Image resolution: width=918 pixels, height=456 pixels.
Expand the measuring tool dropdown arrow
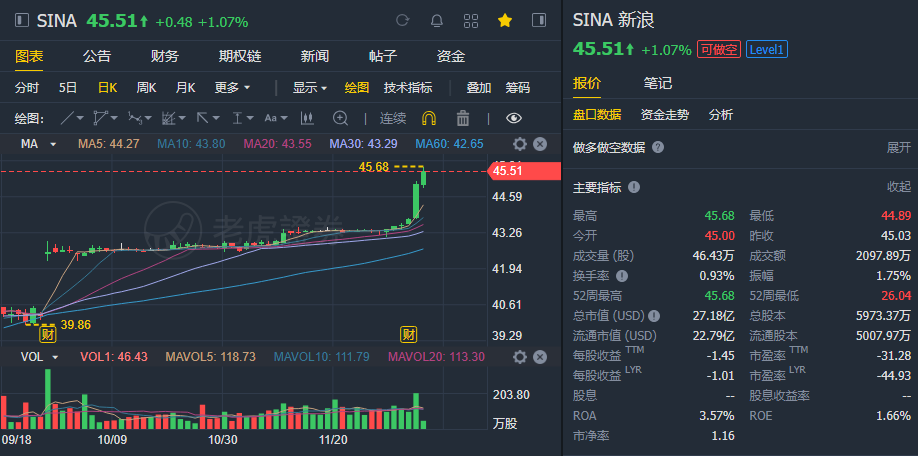(x=250, y=118)
